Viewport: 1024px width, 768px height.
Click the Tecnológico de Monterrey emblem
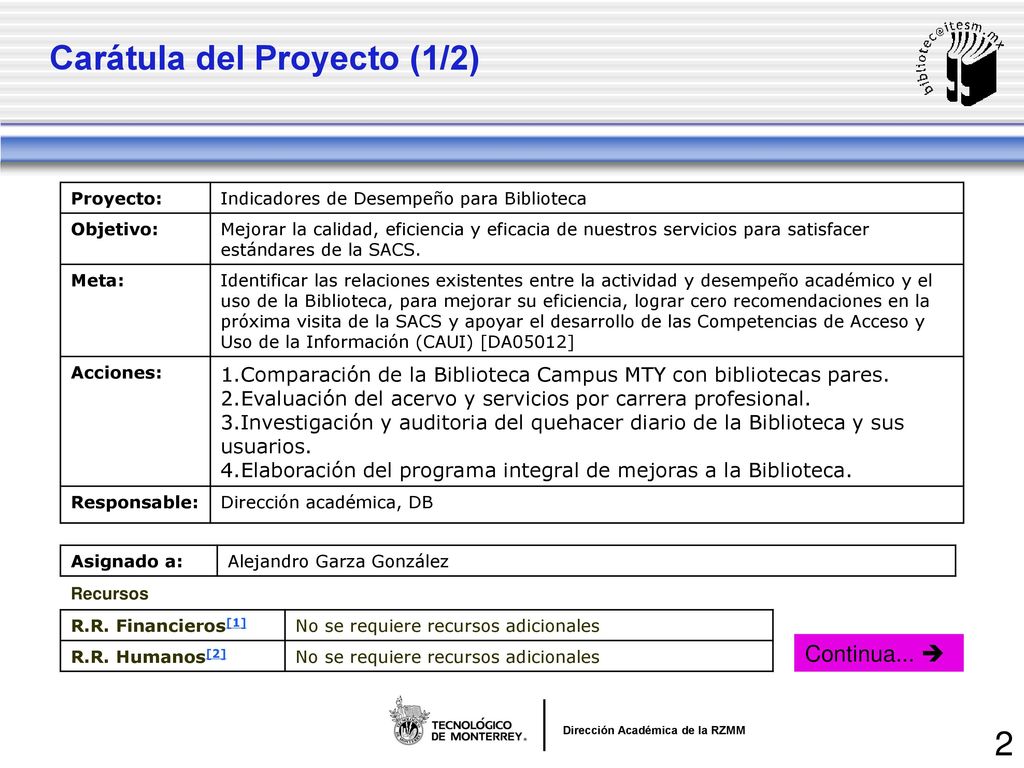pos(409,722)
